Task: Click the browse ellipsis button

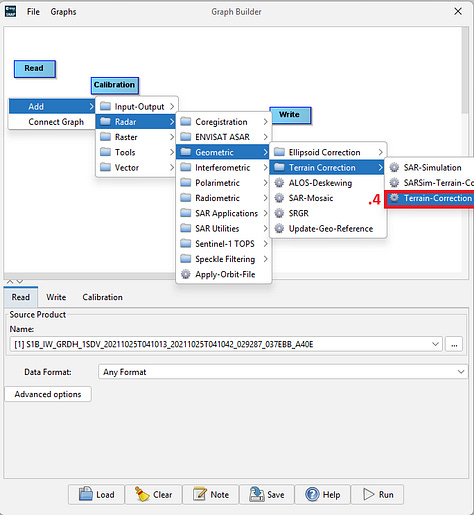Action: click(x=454, y=344)
